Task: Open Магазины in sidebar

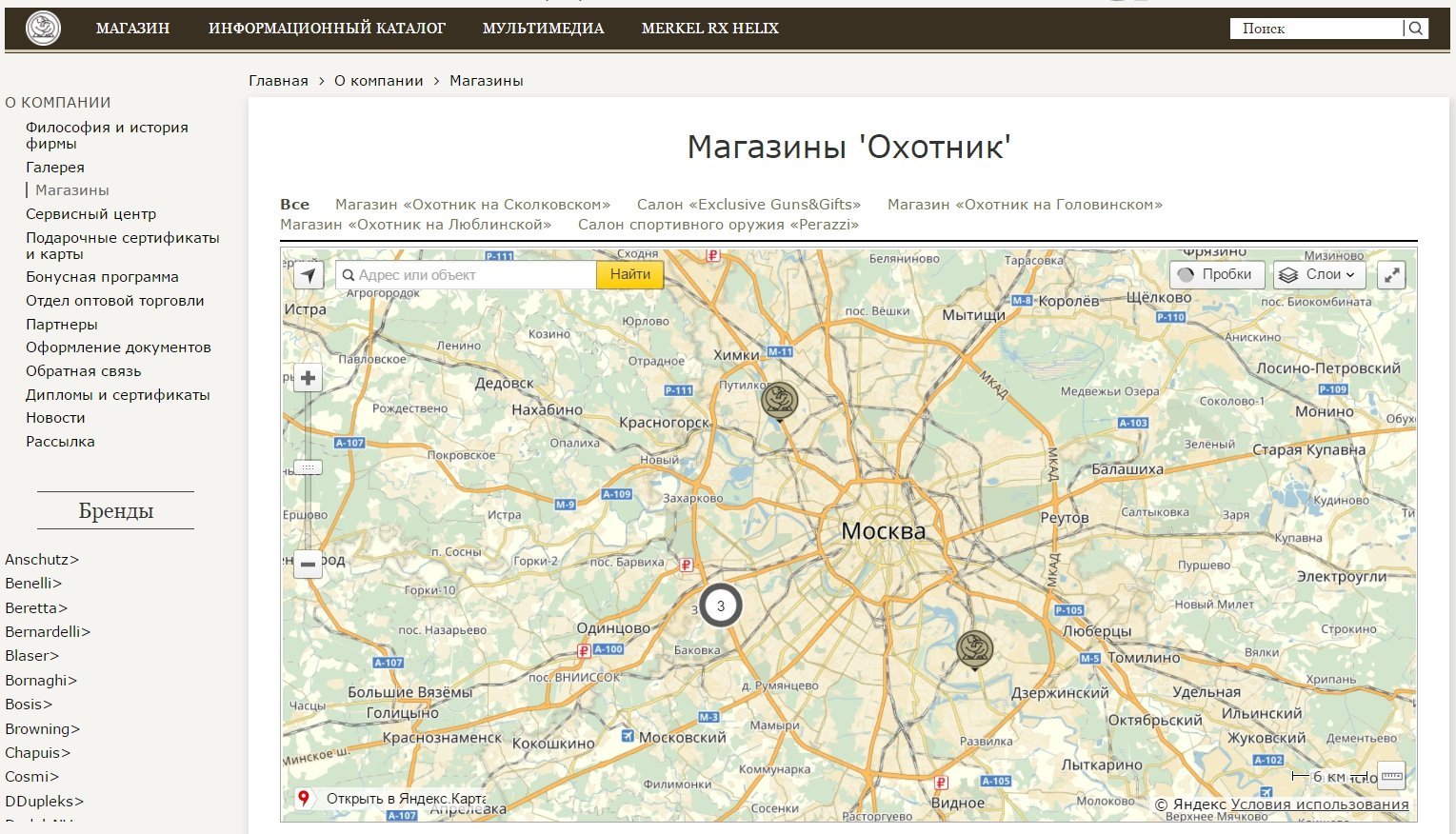Action: coord(72,189)
